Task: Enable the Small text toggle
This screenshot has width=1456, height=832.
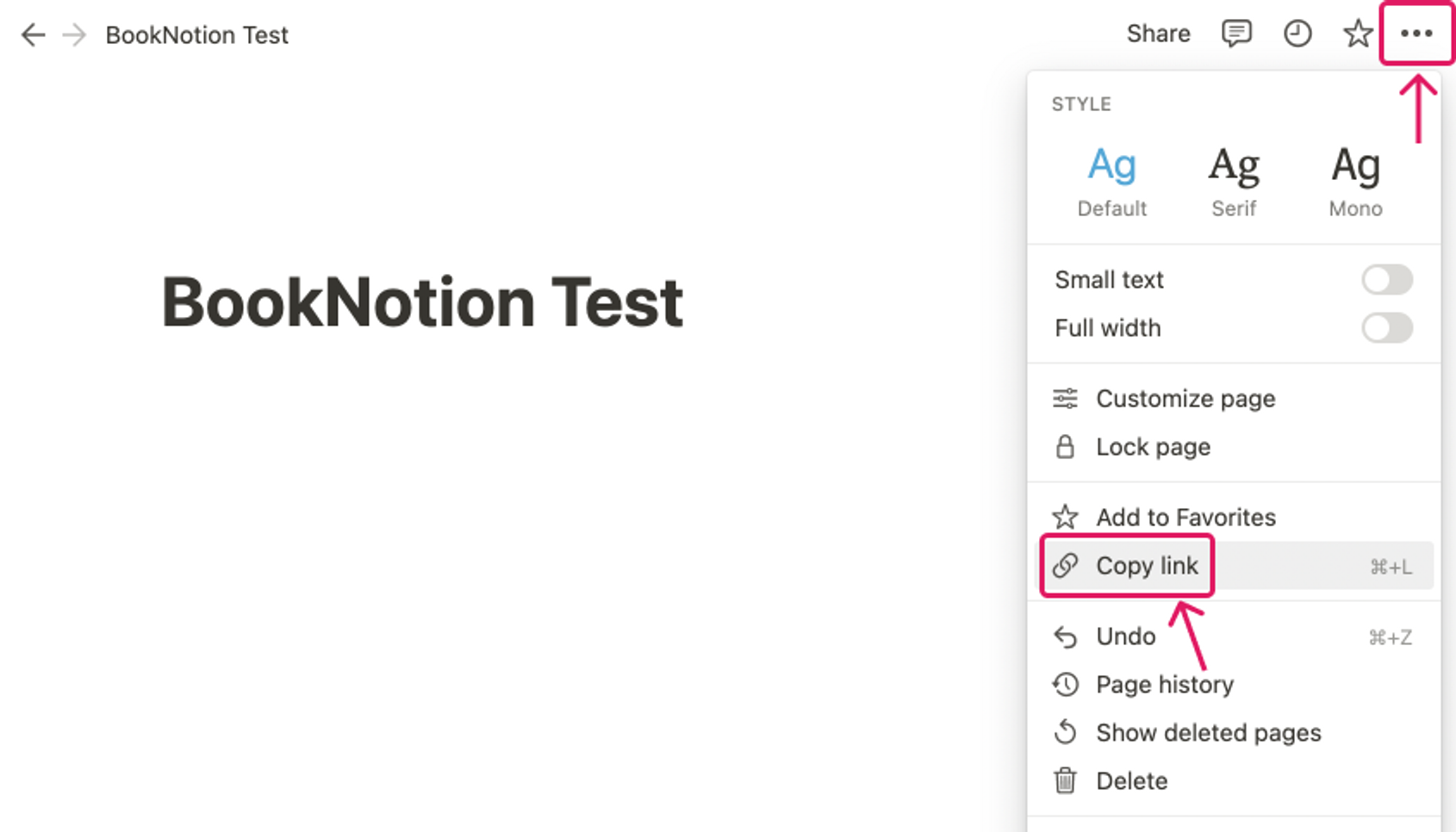Action: pos(1387,279)
